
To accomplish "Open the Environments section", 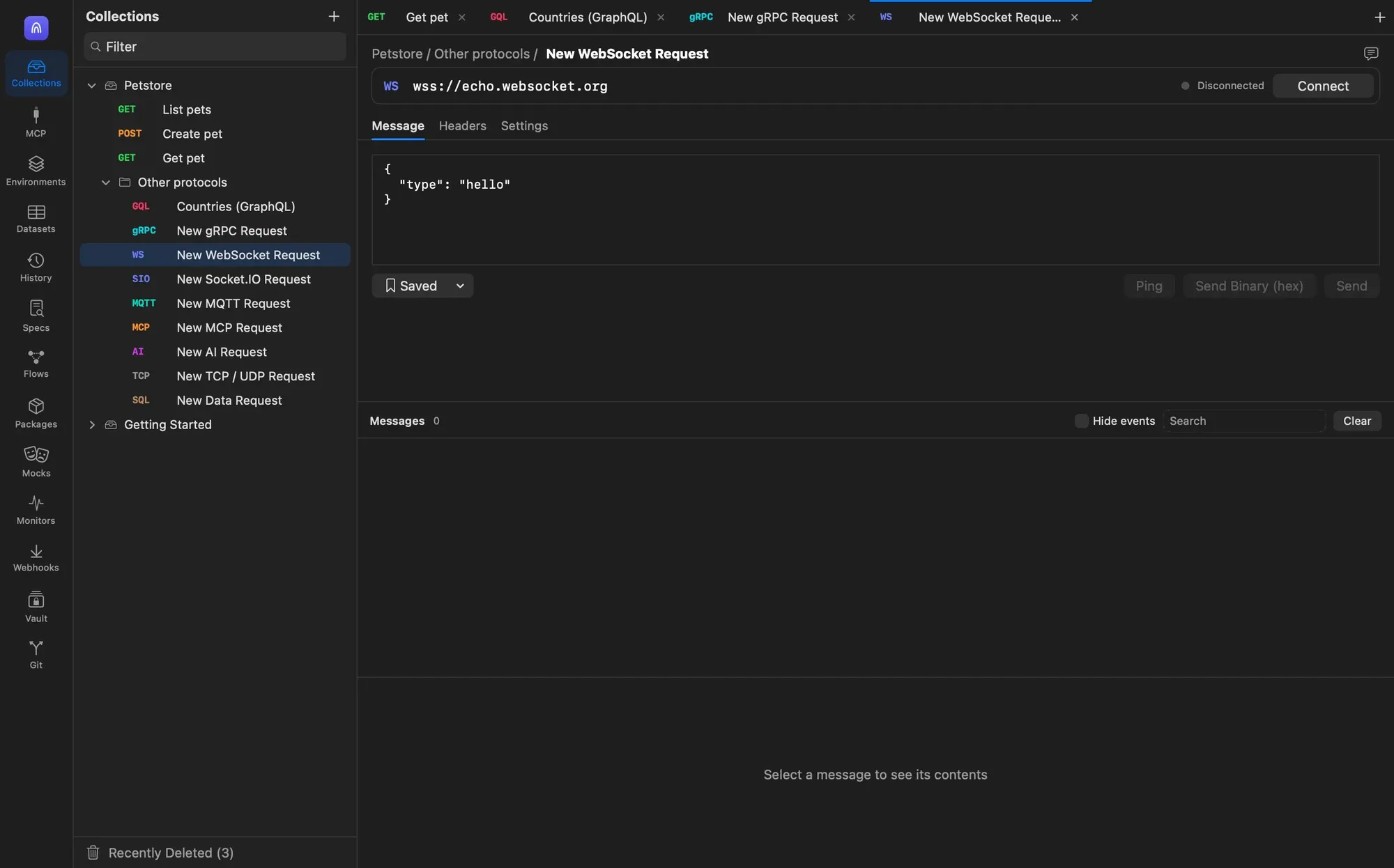I will pyautogui.click(x=36, y=171).
